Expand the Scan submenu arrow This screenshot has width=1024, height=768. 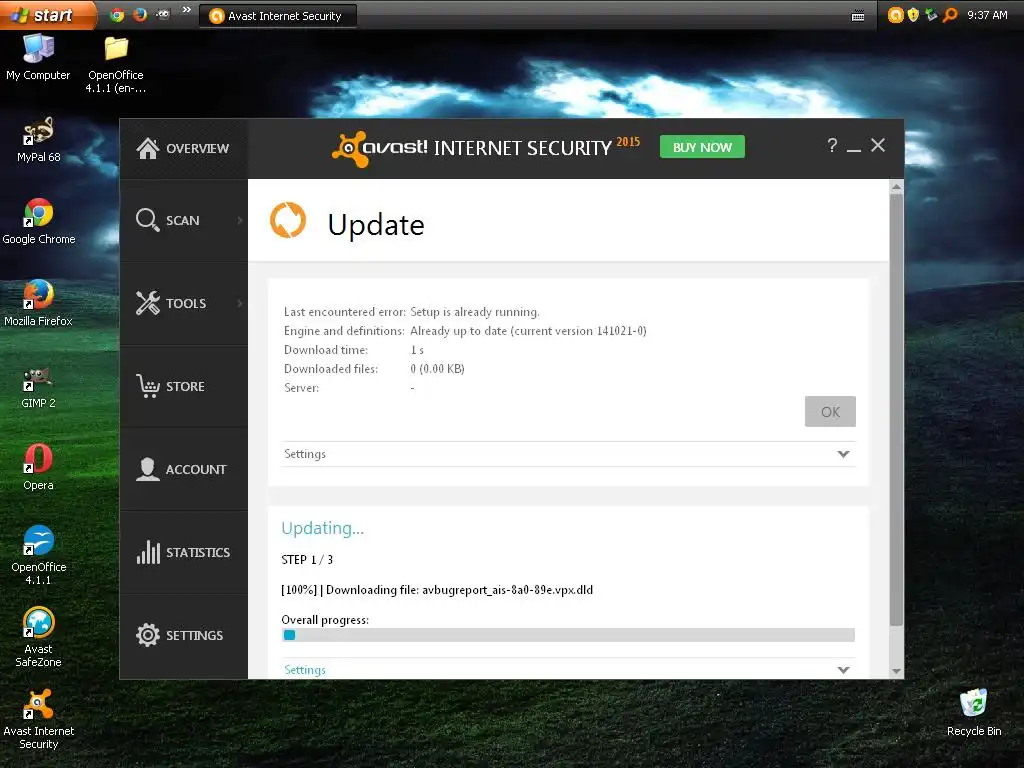(240, 220)
